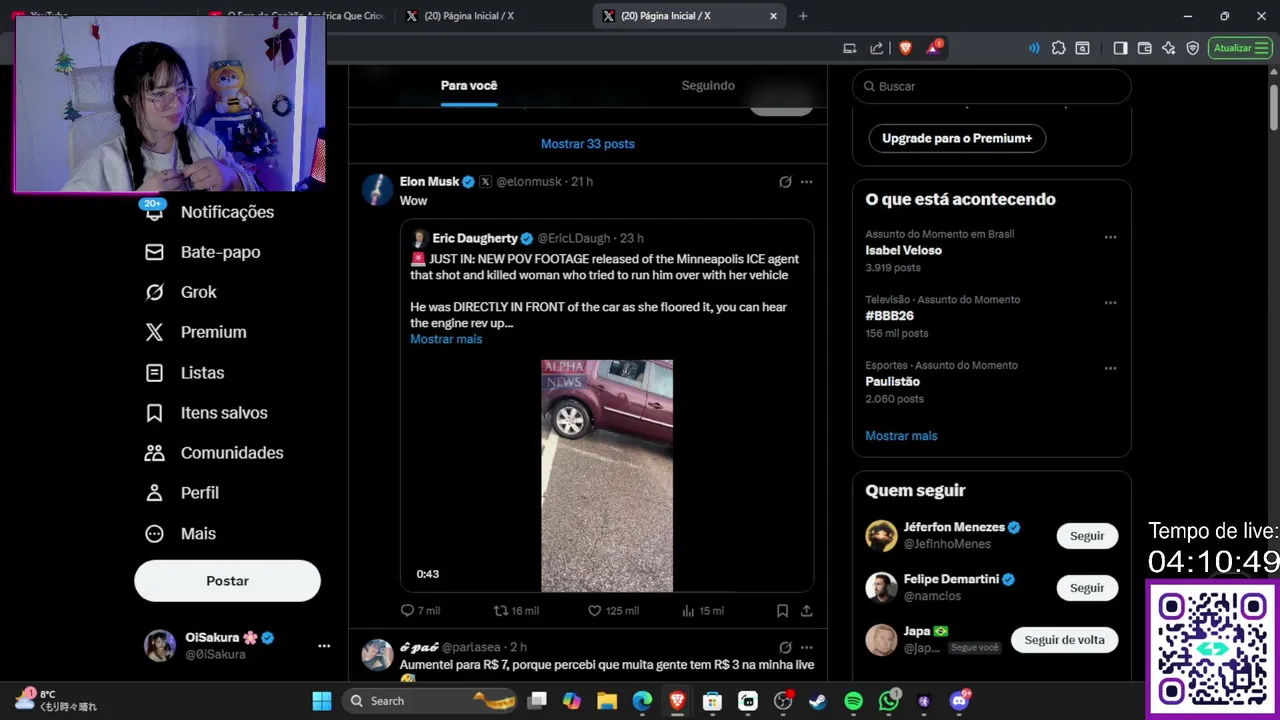The height and width of the screenshot is (720, 1280).
Task: Open Steam from the taskbar
Action: pyautogui.click(x=817, y=701)
